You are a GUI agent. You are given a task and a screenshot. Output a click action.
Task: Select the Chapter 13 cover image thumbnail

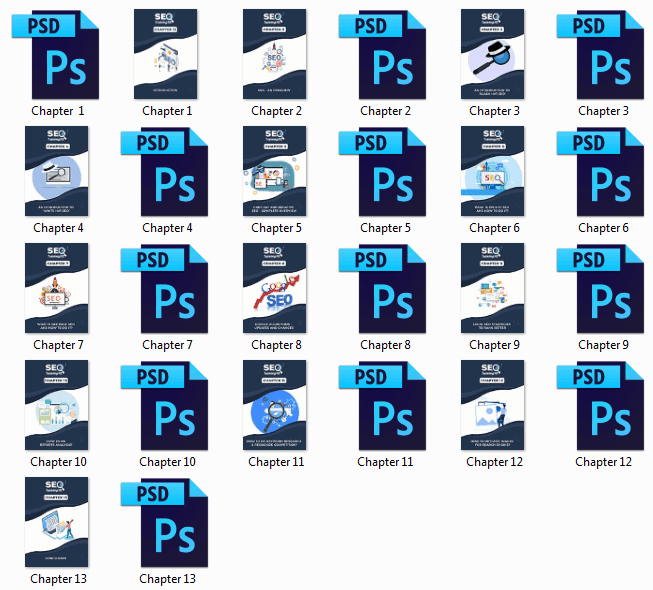[58, 522]
